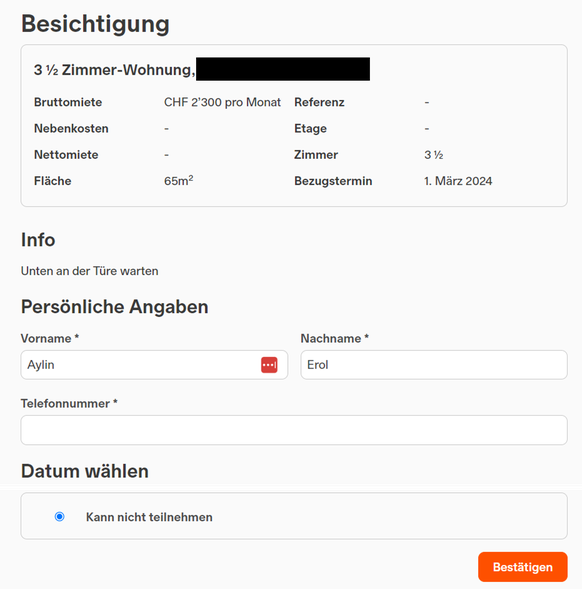
Task: Click the 'Telefonnummer *' field label
Action: 69,403
